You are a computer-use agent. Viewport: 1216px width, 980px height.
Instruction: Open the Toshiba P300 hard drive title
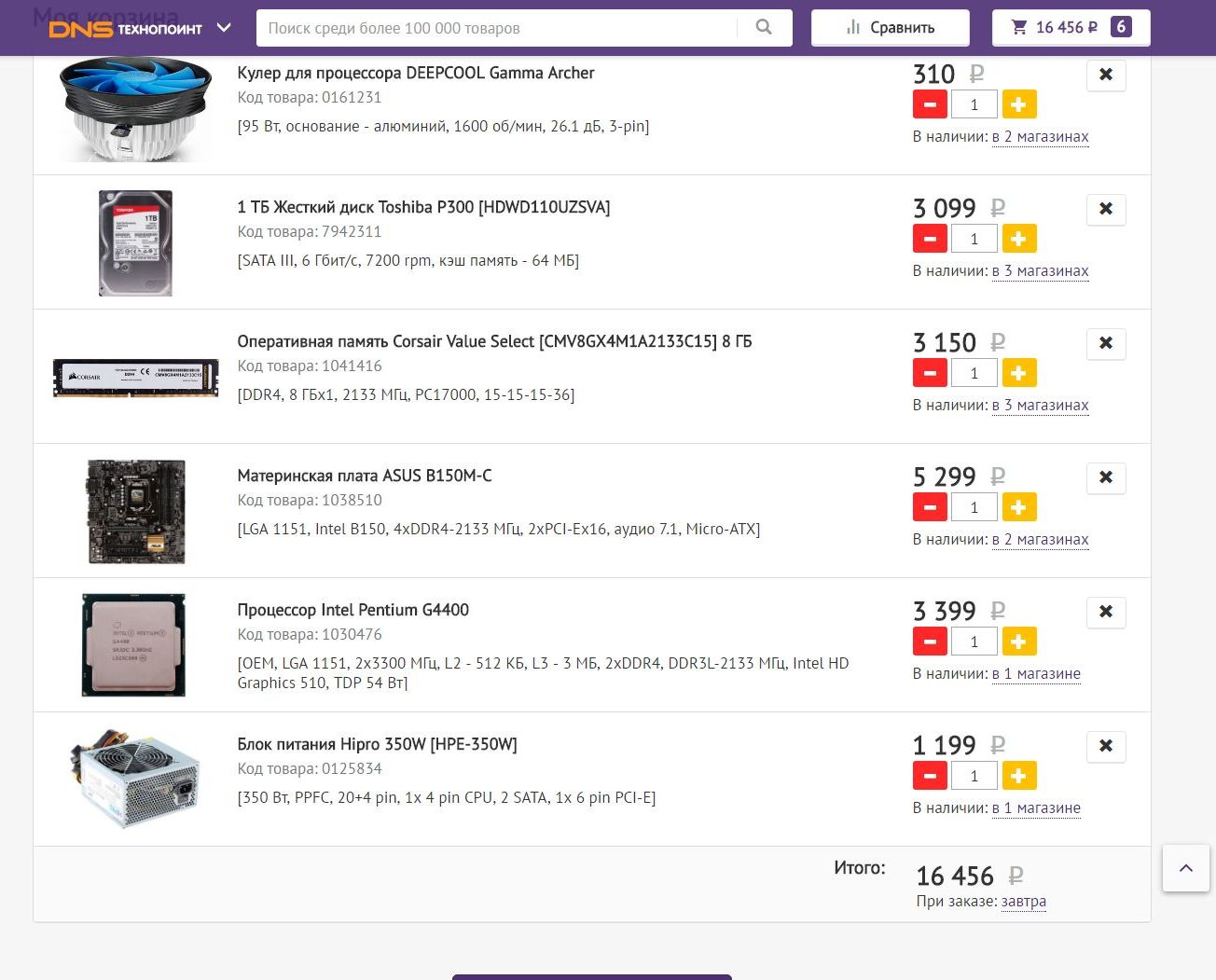coord(424,207)
